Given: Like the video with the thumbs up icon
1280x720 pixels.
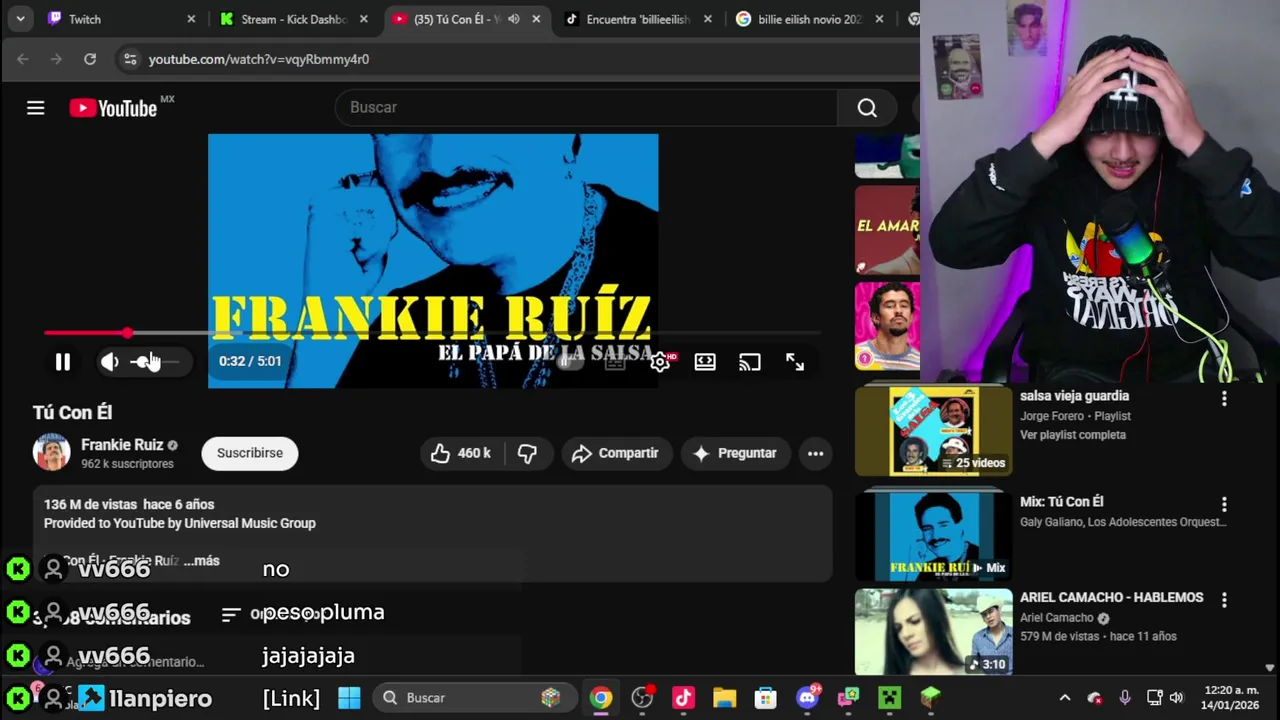Looking at the screenshot, I should click(461, 453).
